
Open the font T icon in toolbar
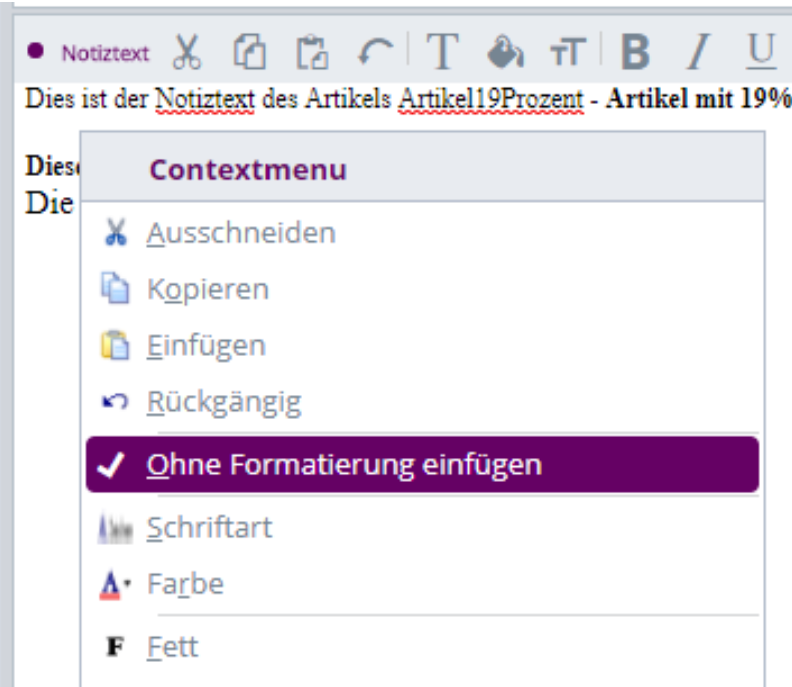(x=441, y=53)
